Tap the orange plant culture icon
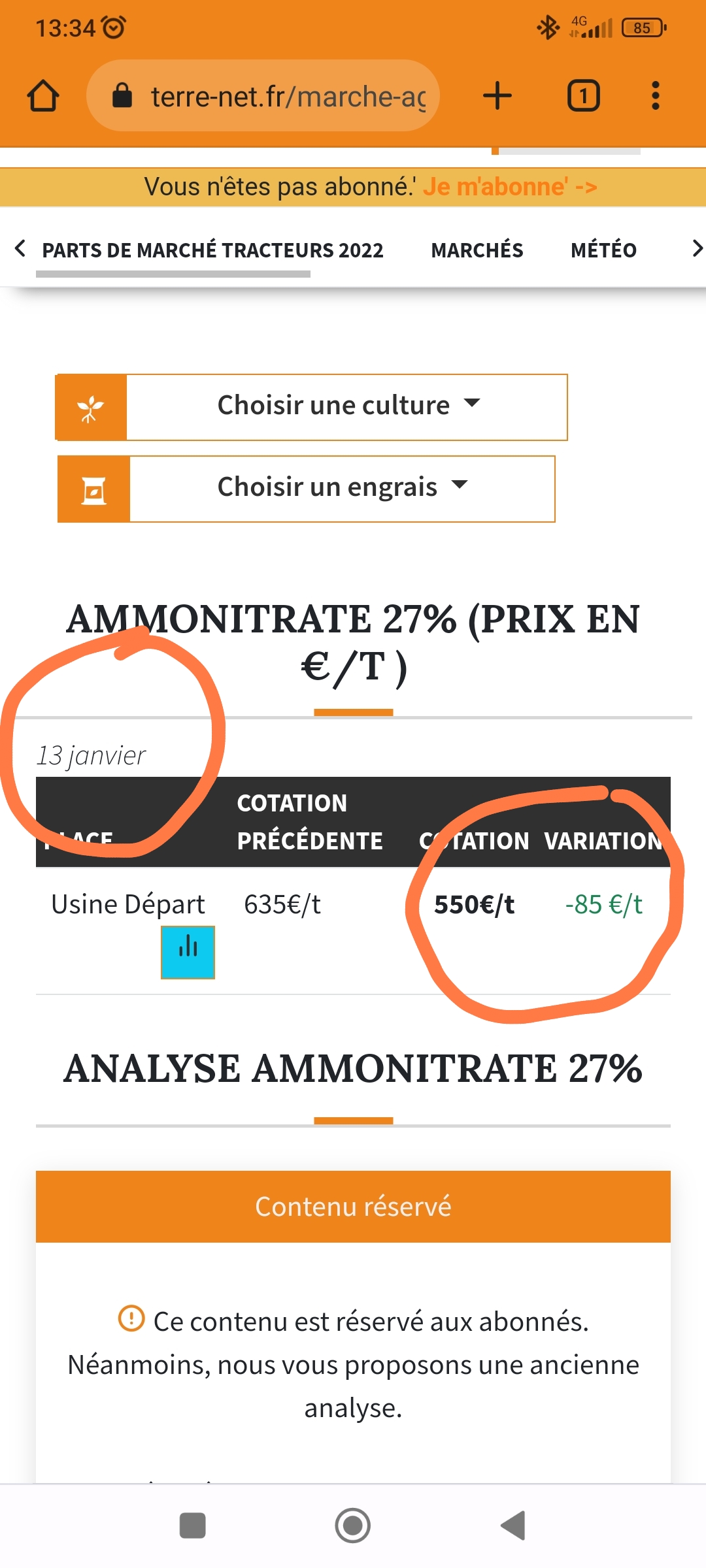 tap(91, 408)
